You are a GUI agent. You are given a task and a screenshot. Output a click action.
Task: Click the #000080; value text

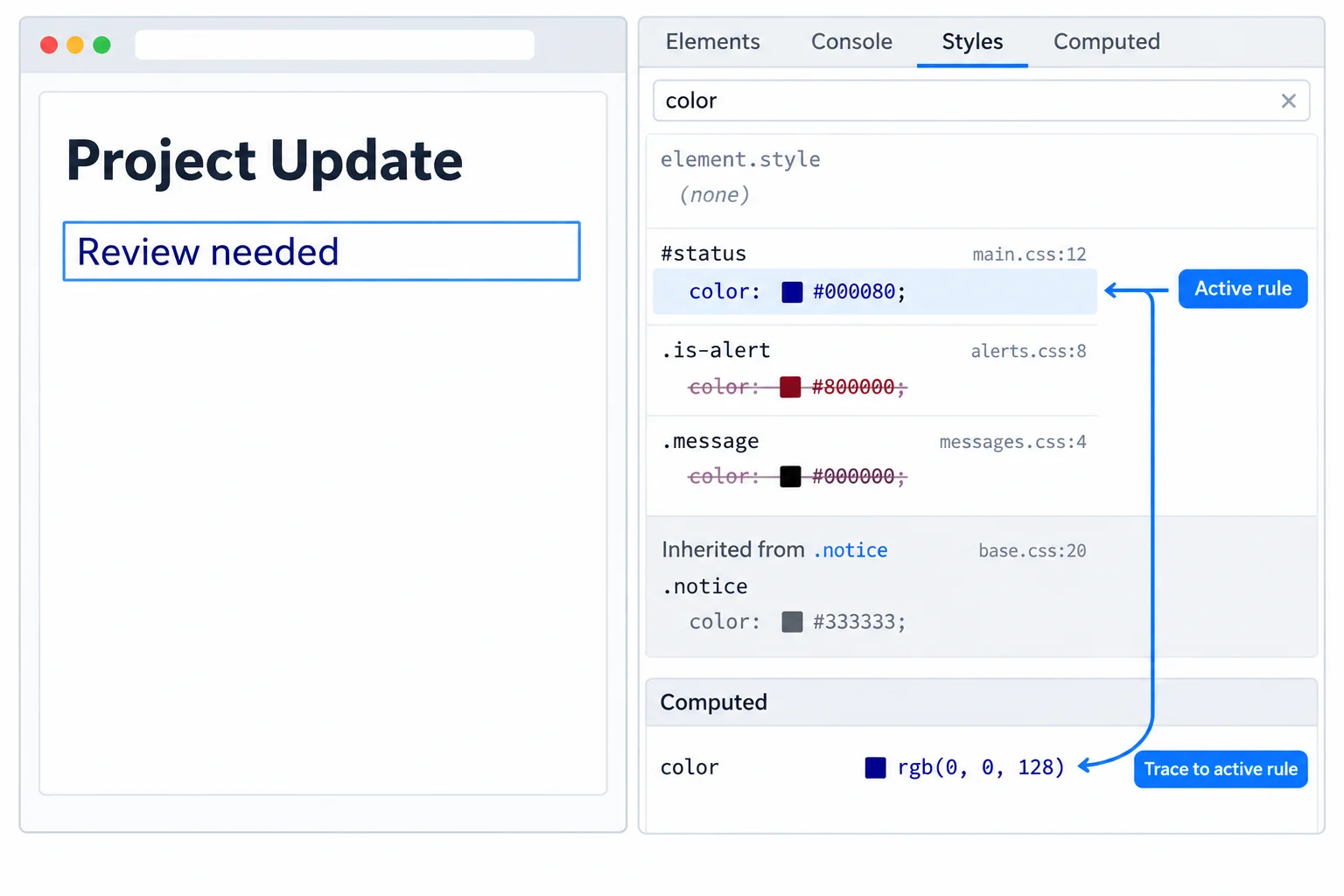(x=859, y=292)
